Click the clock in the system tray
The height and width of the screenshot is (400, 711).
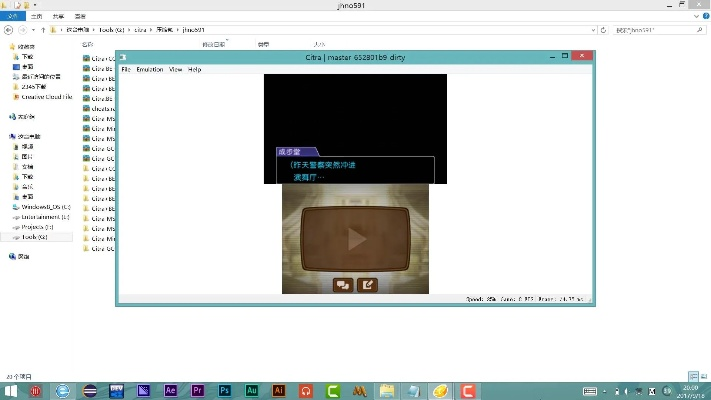tap(691, 390)
